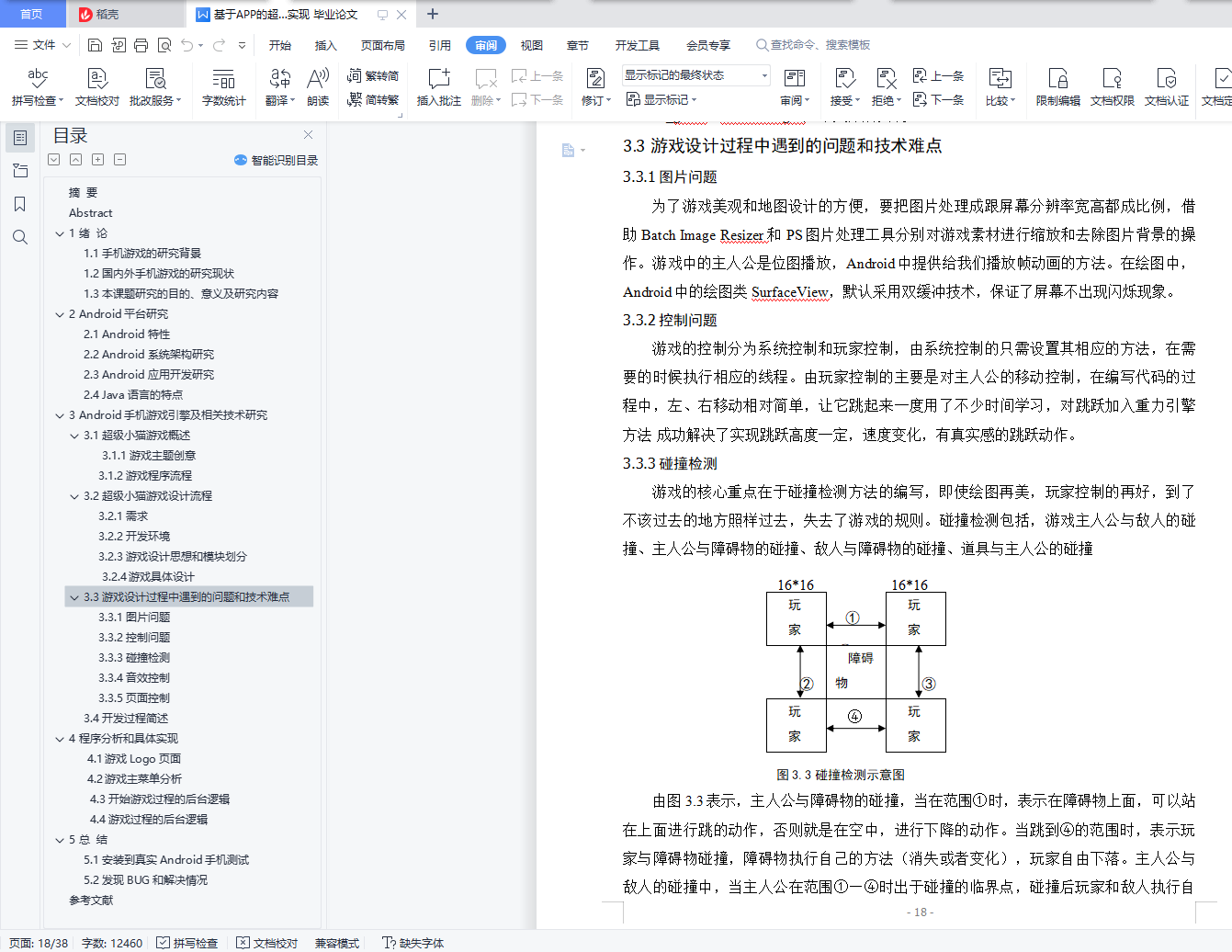Open 显示标记的最终状态 dropdown
Screen dimensions: 1232x952
pos(695,75)
